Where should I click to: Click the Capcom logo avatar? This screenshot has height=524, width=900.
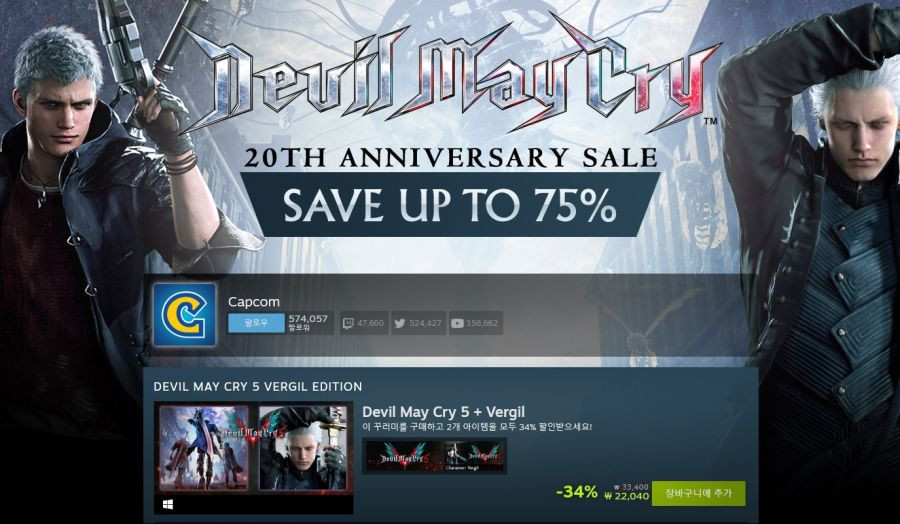(184, 315)
